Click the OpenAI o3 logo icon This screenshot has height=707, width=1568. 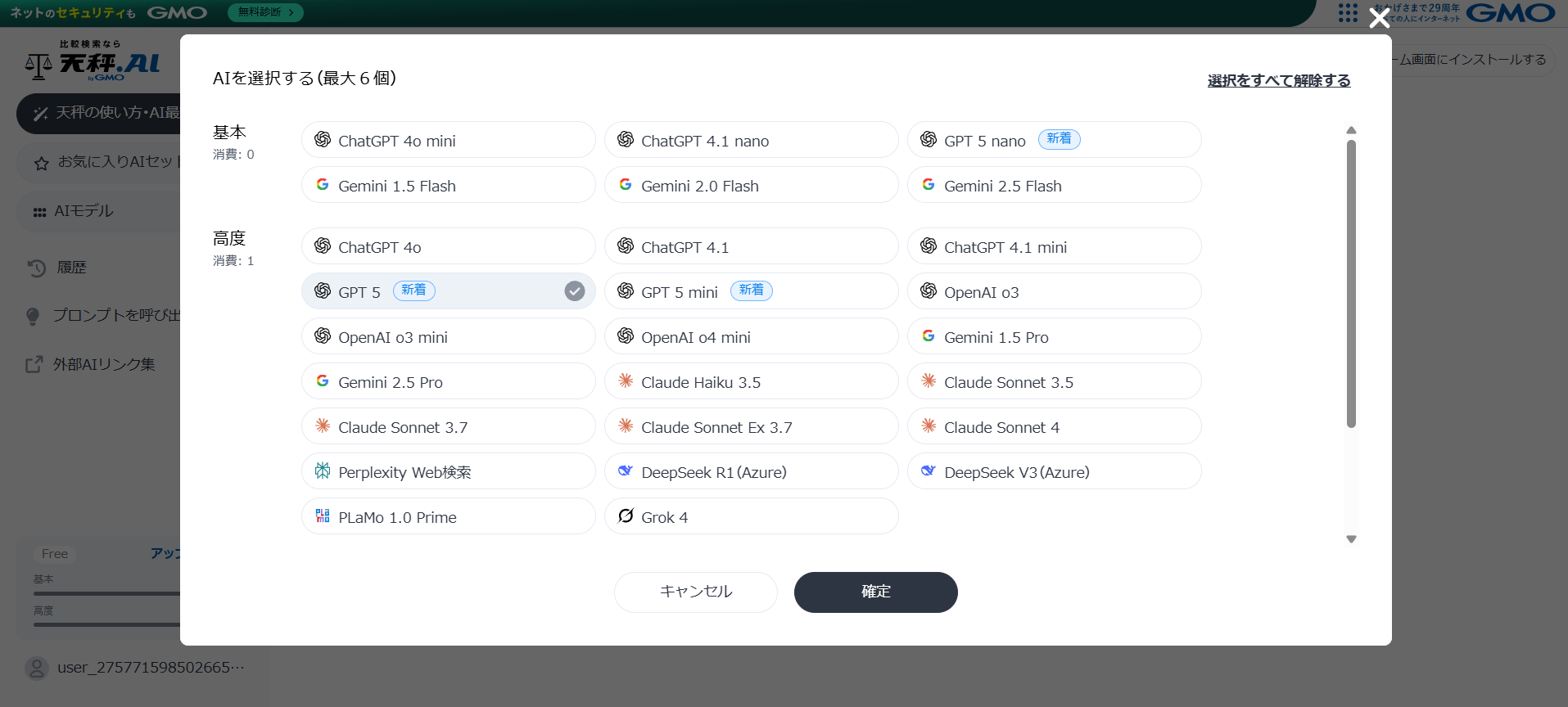[x=929, y=290]
